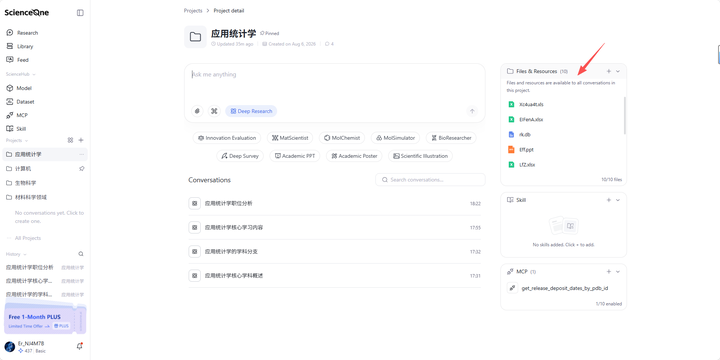Add an MCP with plus icon
This screenshot has height=360, width=720.
click(609, 271)
